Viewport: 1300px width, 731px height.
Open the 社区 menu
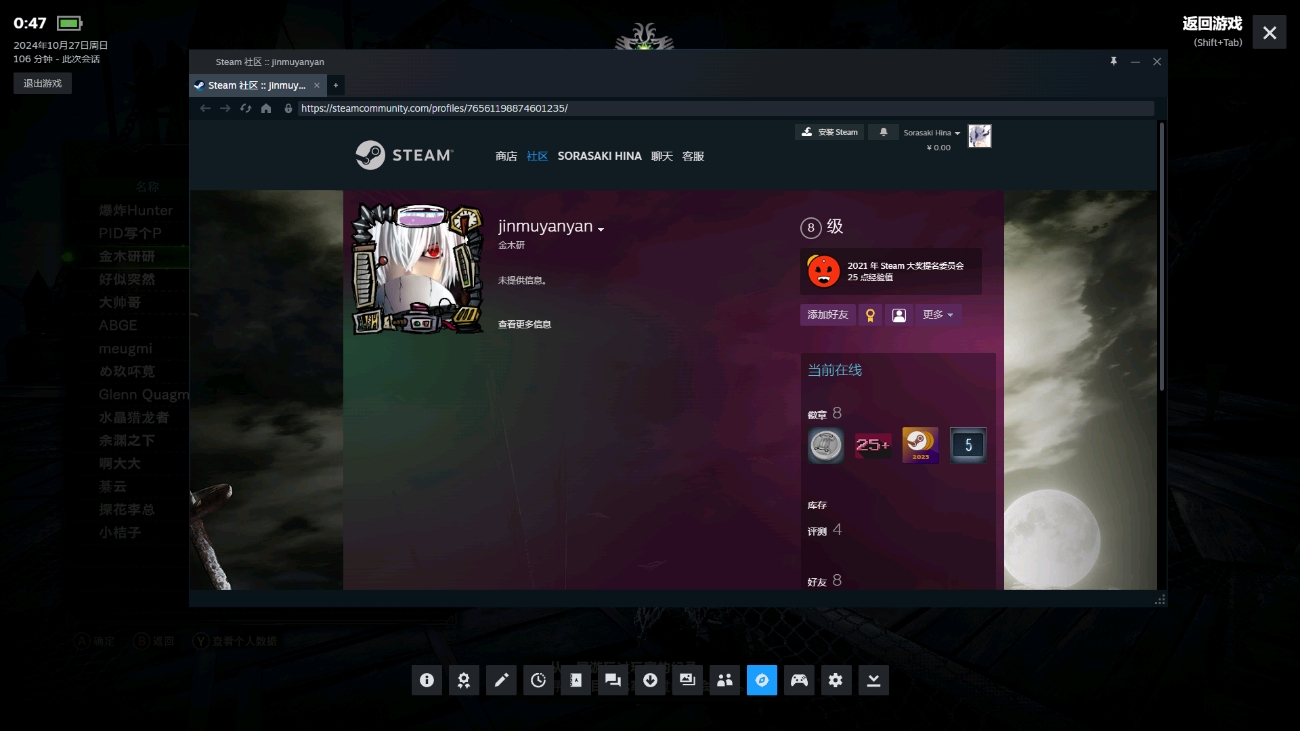click(537, 156)
